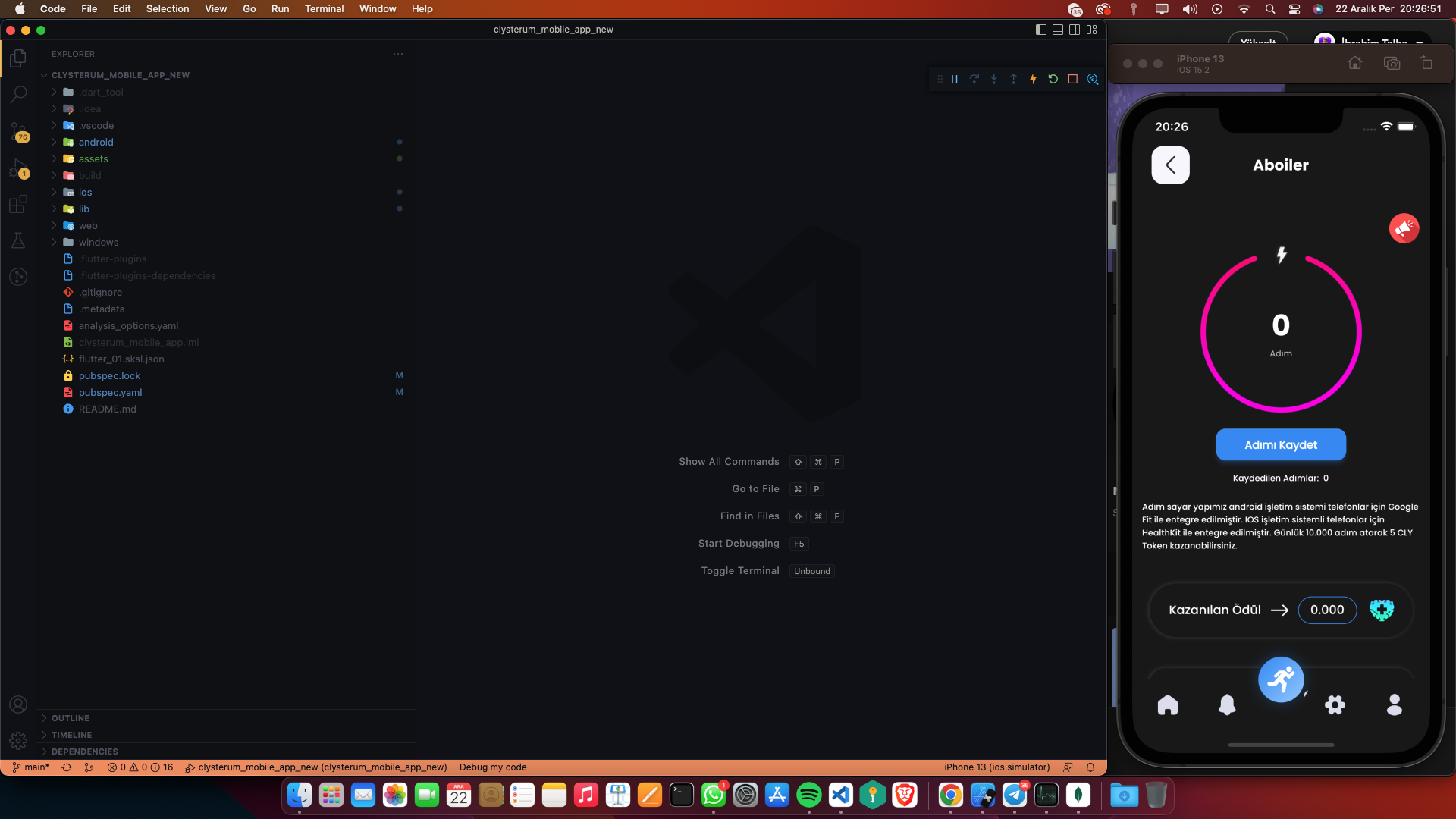Open the Source Control view
Viewport: 1456px width, 819px height.
point(18,132)
